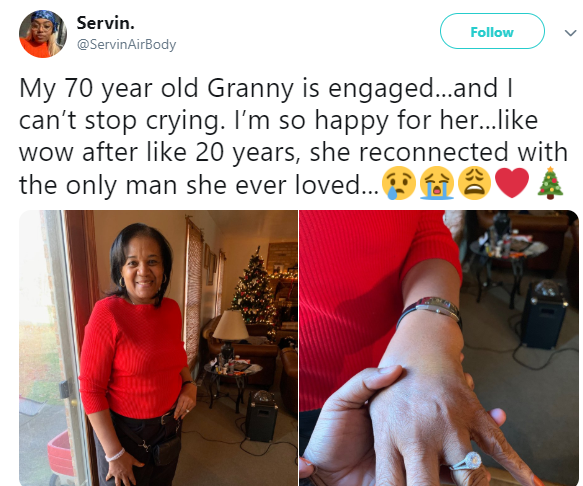Open the tweet options chevron menu
Viewport: 583px width, 486px height.
tap(570, 33)
